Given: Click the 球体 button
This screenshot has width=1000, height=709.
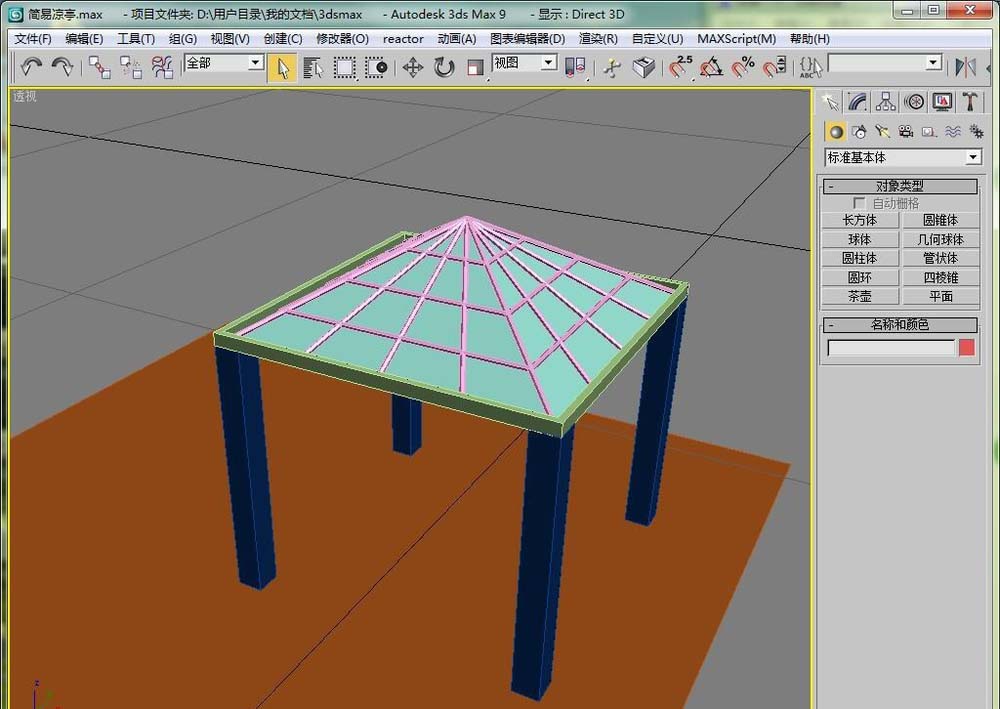Looking at the screenshot, I should click(860, 240).
